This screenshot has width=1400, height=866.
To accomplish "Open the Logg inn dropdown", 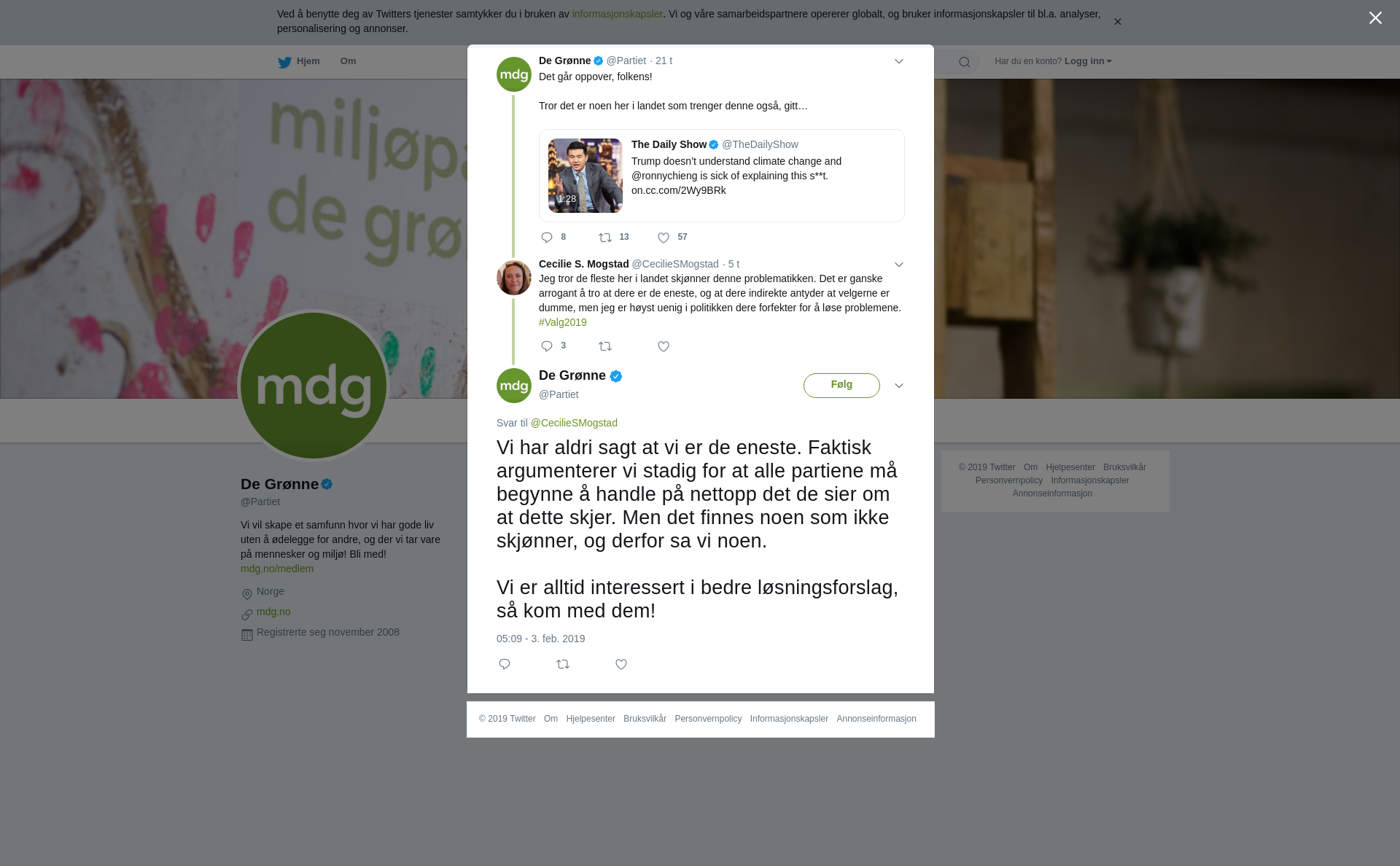I will click(x=1088, y=61).
